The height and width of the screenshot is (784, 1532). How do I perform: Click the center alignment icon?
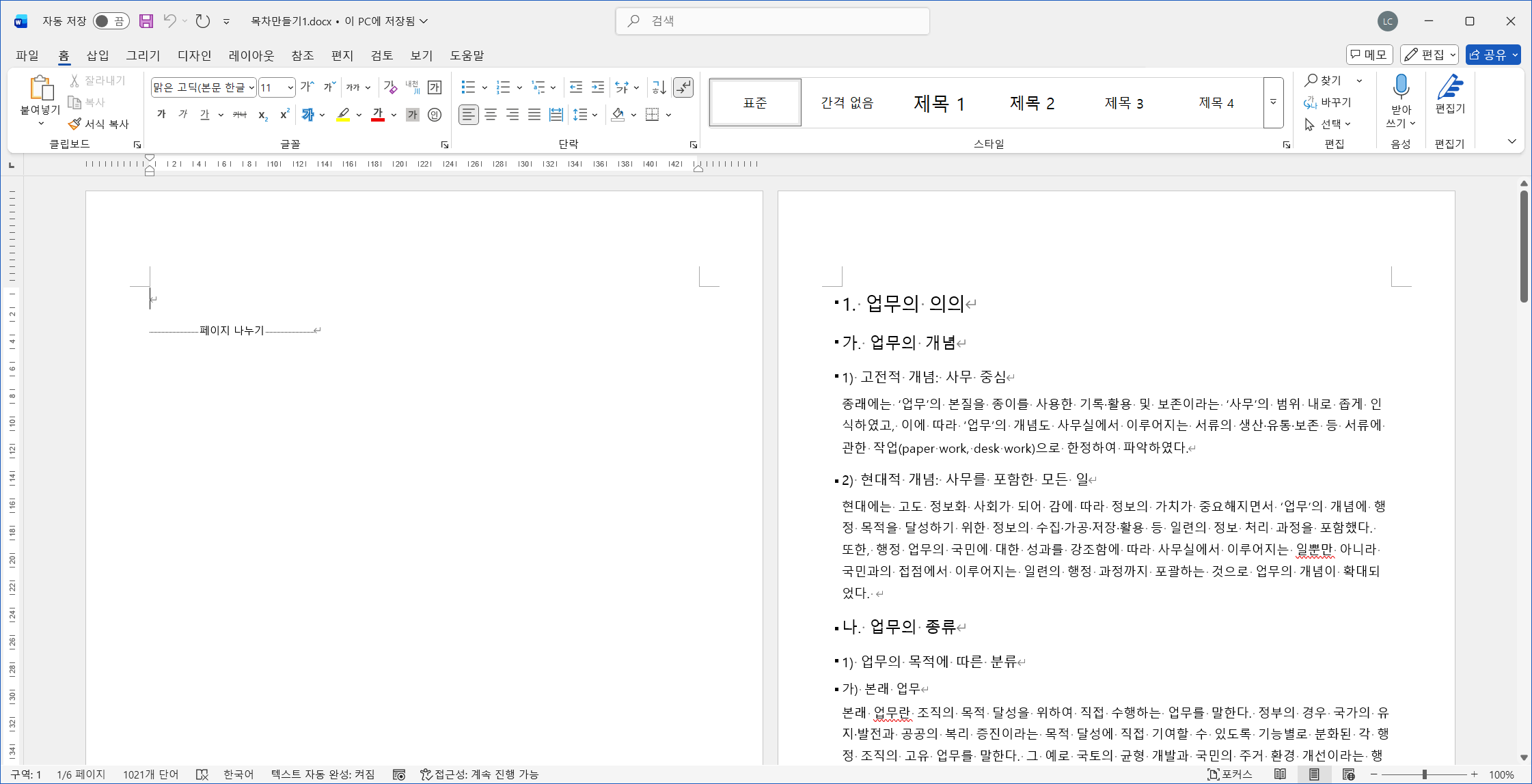(491, 115)
